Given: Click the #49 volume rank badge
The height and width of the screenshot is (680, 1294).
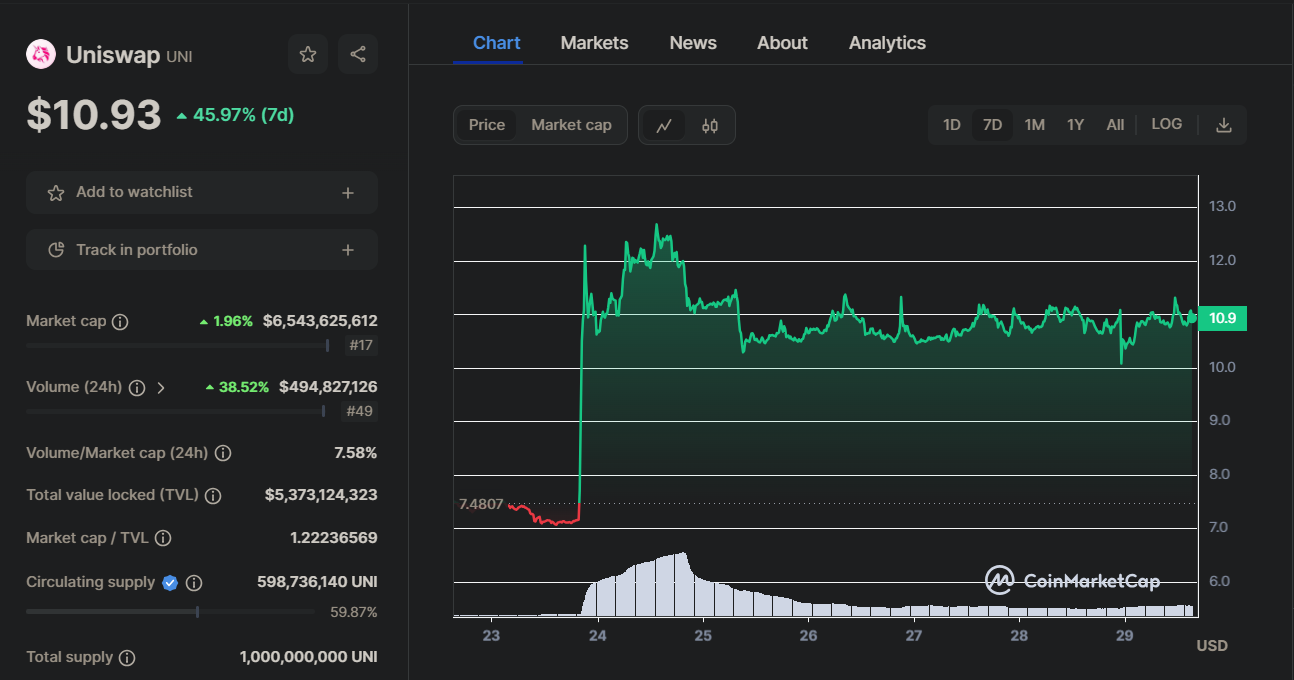Looking at the screenshot, I should 361,411.
